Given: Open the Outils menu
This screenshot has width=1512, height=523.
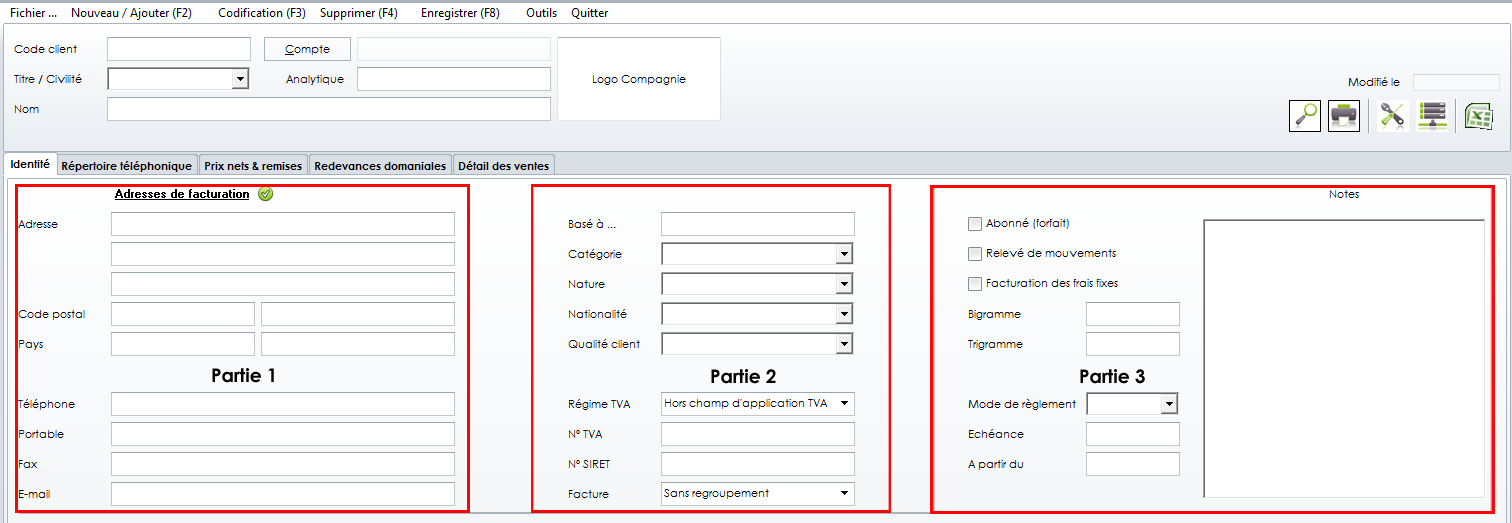Looking at the screenshot, I should 541,13.
